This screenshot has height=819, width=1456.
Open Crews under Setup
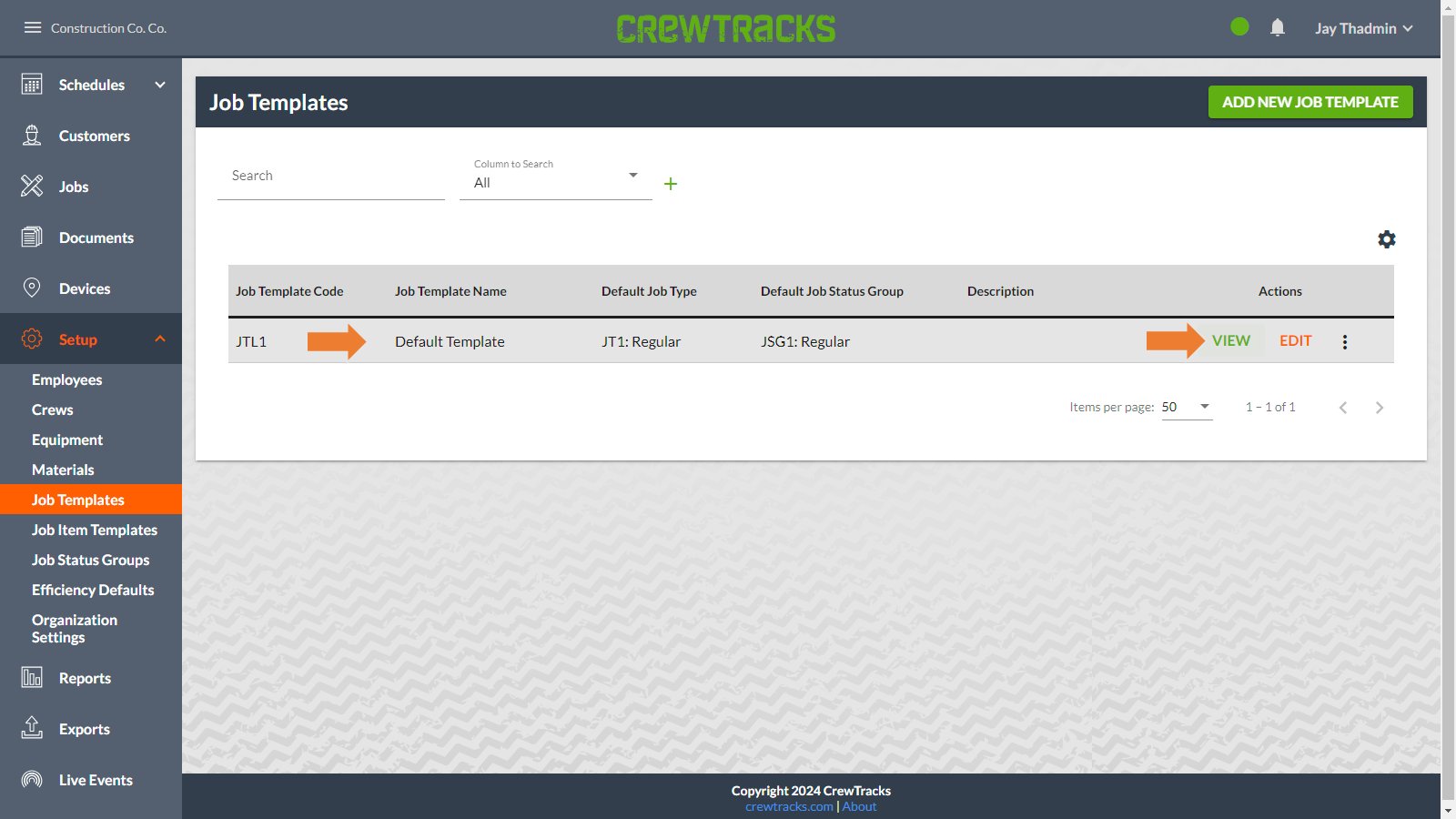click(53, 409)
